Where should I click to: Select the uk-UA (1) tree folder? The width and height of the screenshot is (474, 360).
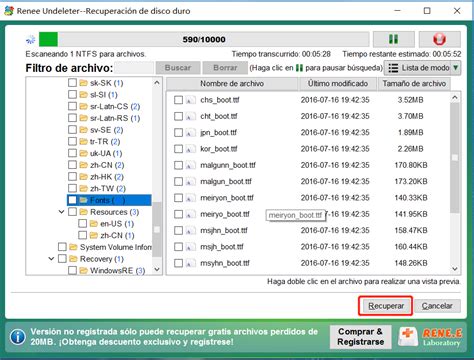[106, 153]
